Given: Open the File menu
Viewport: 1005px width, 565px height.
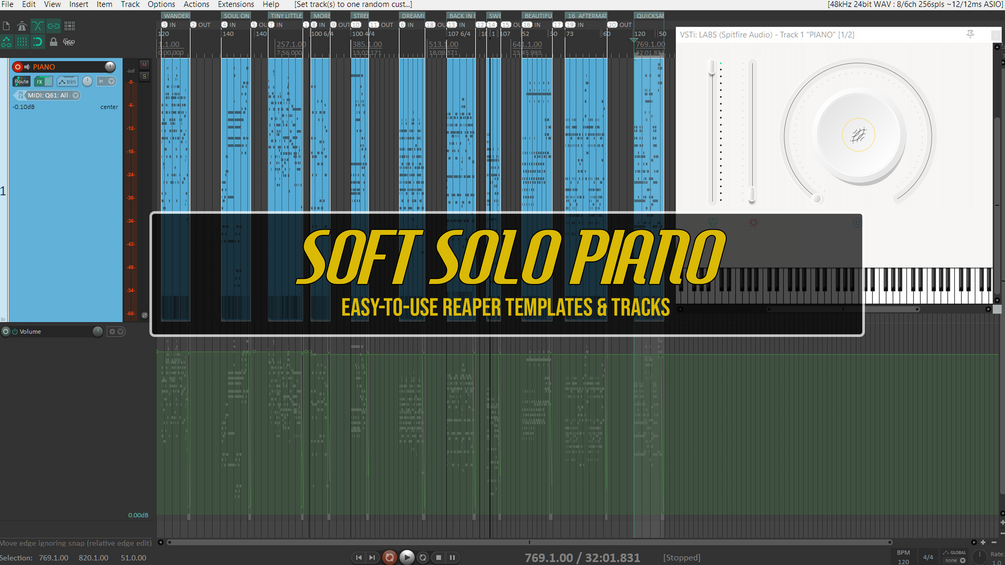Looking at the screenshot, I should [x=8, y=4].
